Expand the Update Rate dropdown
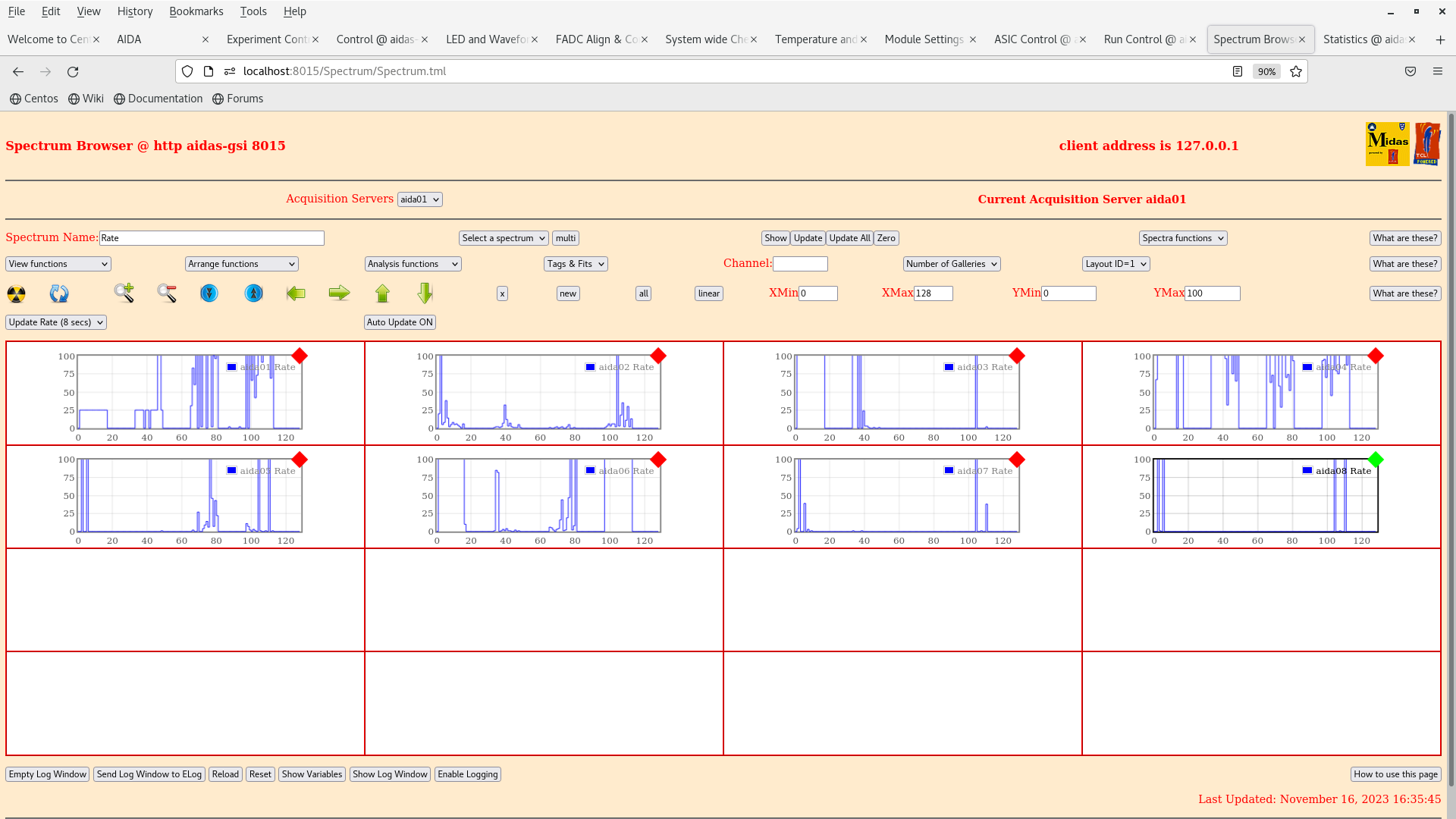This screenshot has height=819, width=1456. [56, 322]
